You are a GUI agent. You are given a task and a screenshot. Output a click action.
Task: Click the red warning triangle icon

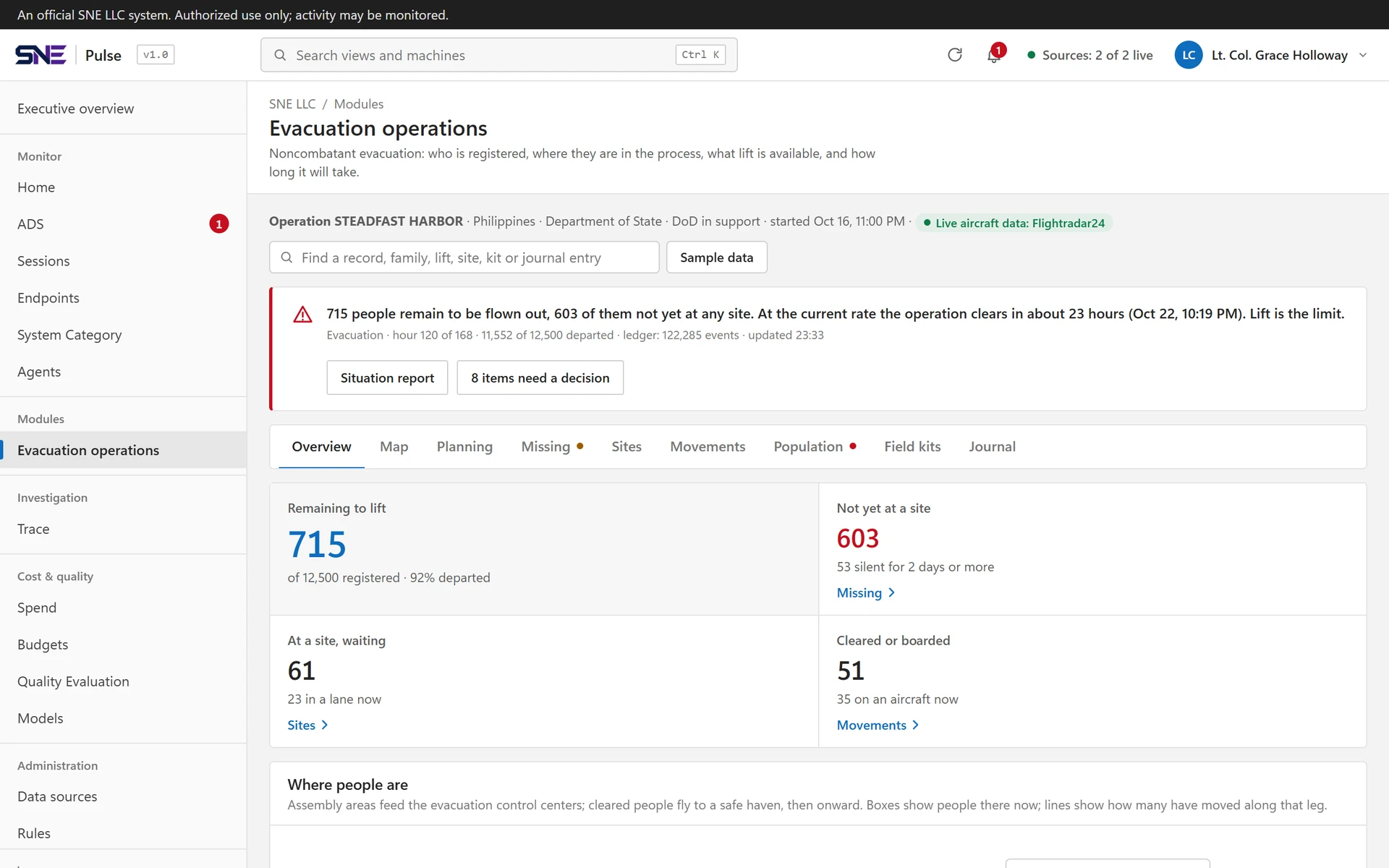(302, 315)
